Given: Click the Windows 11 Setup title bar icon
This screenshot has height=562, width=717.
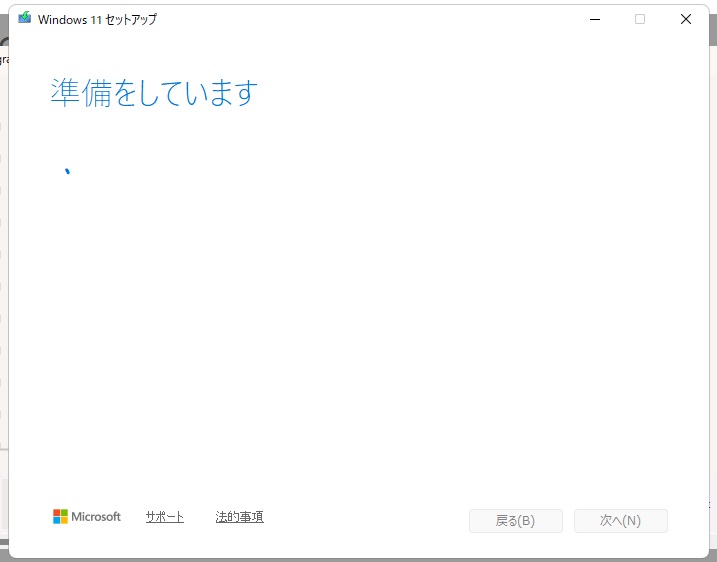Looking at the screenshot, I should pos(25,19).
